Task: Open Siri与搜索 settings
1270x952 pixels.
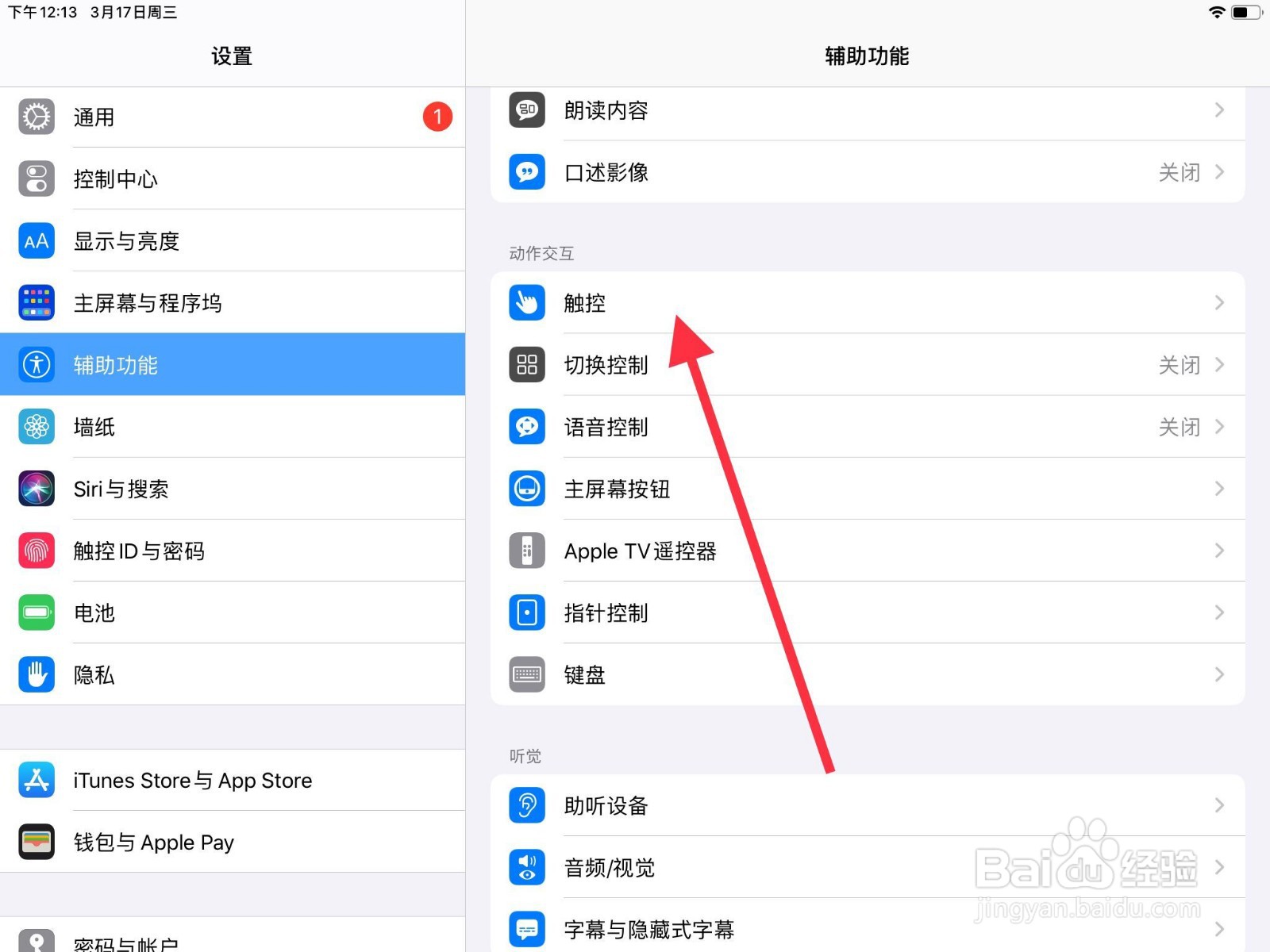Action: (233, 488)
